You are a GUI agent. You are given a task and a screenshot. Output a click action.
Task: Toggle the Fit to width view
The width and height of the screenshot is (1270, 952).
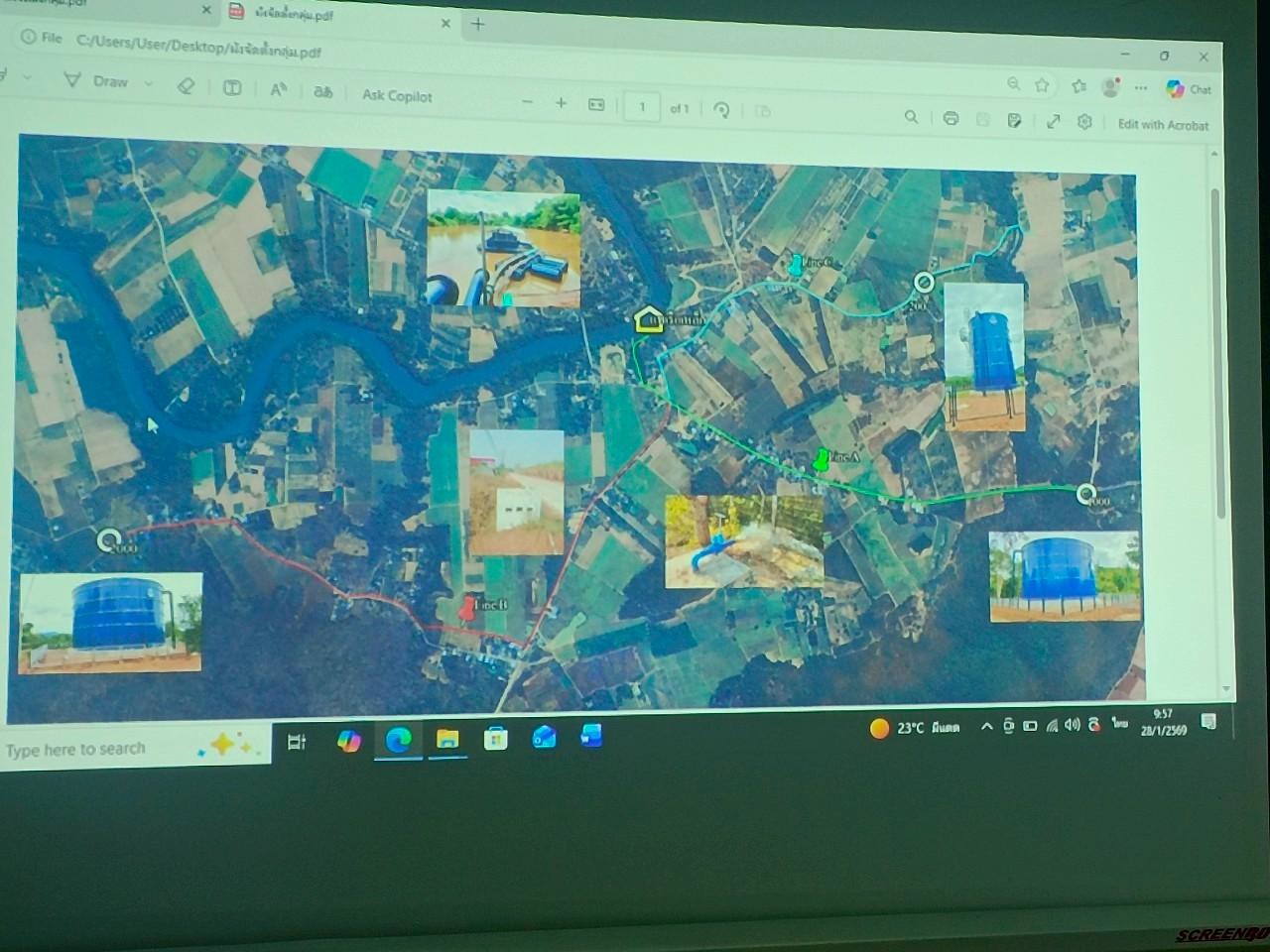pos(596,104)
